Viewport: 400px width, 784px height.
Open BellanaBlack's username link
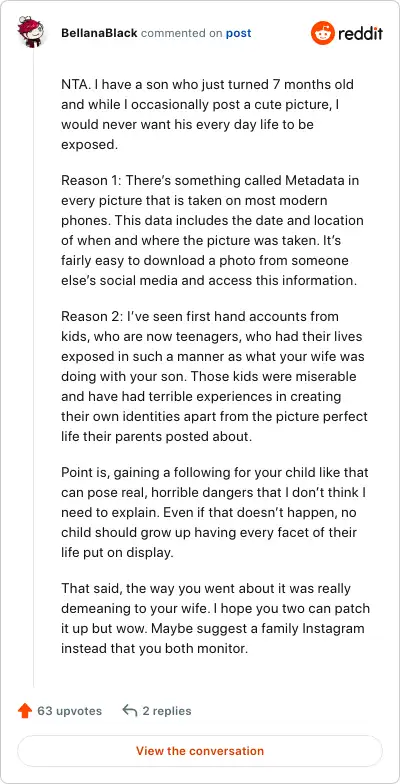tap(100, 34)
